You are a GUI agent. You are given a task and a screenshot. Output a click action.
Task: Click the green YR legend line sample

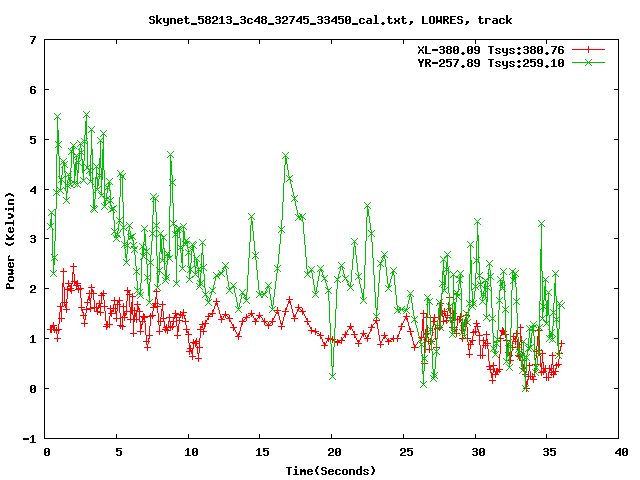[588, 62]
